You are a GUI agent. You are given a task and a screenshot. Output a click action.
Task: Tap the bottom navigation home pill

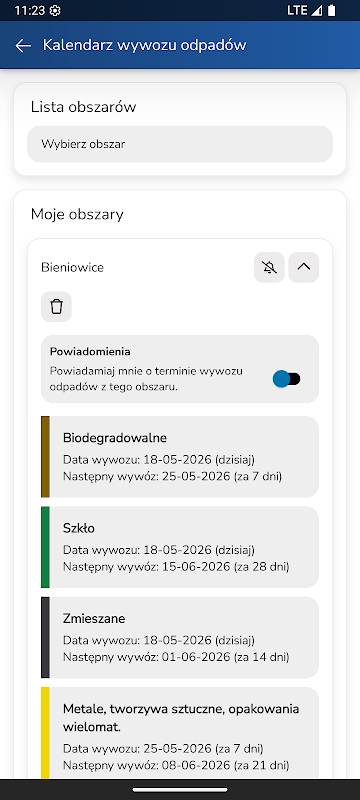tap(180, 790)
